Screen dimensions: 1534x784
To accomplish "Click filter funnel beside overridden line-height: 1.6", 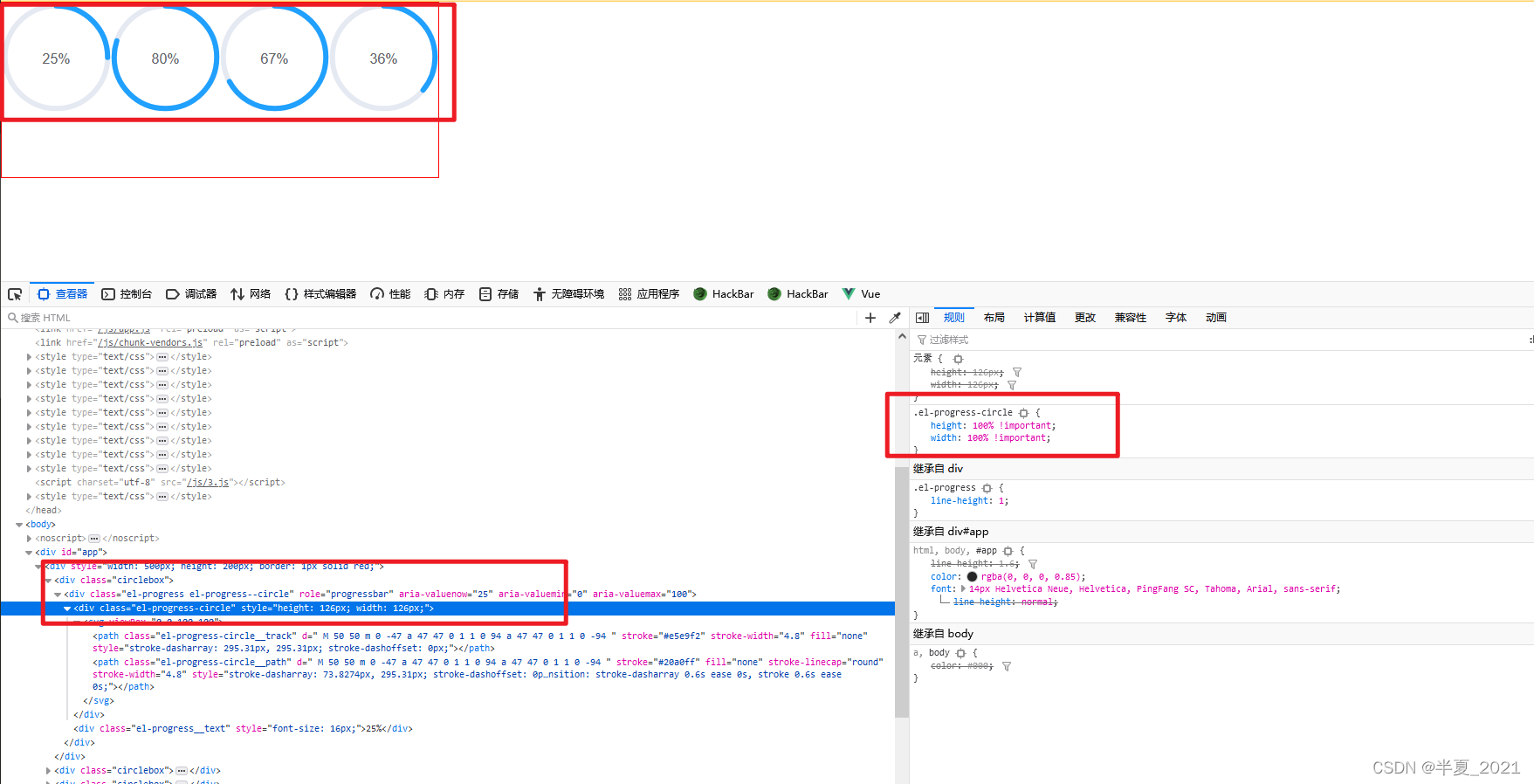I will click(x=1033, y=564).
